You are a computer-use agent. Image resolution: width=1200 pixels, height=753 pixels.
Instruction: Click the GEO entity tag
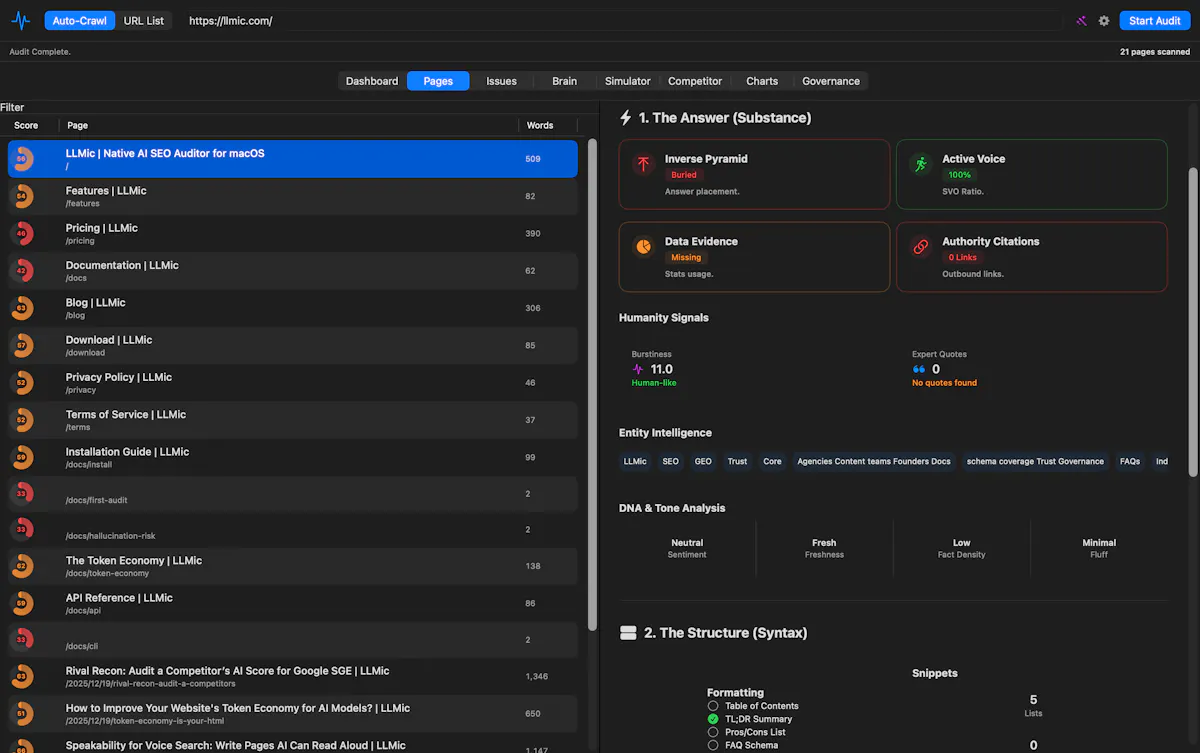pyautogui.click(x=703, y=462)
